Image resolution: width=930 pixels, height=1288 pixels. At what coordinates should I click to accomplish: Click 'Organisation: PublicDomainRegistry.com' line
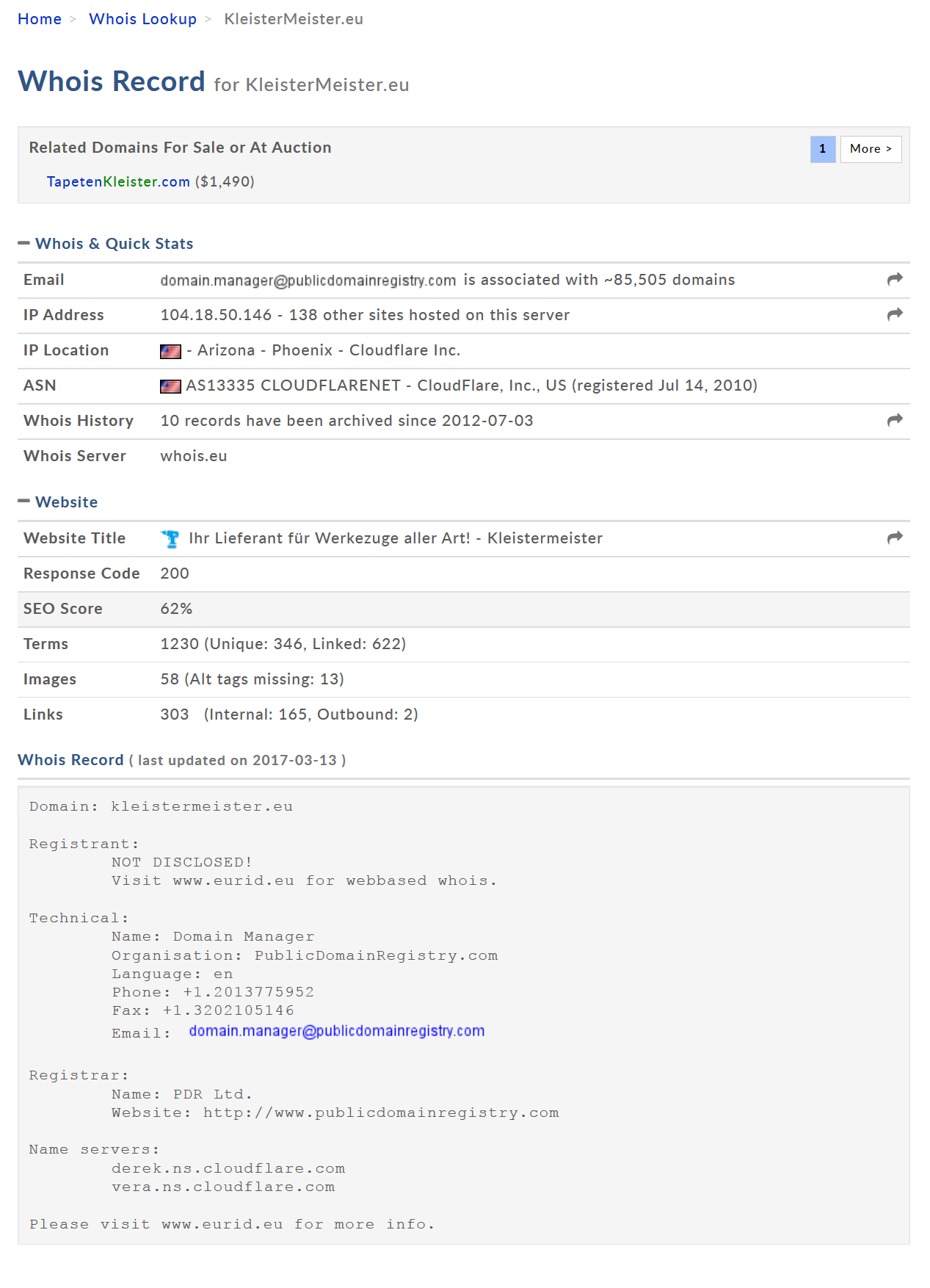(305, 955)
